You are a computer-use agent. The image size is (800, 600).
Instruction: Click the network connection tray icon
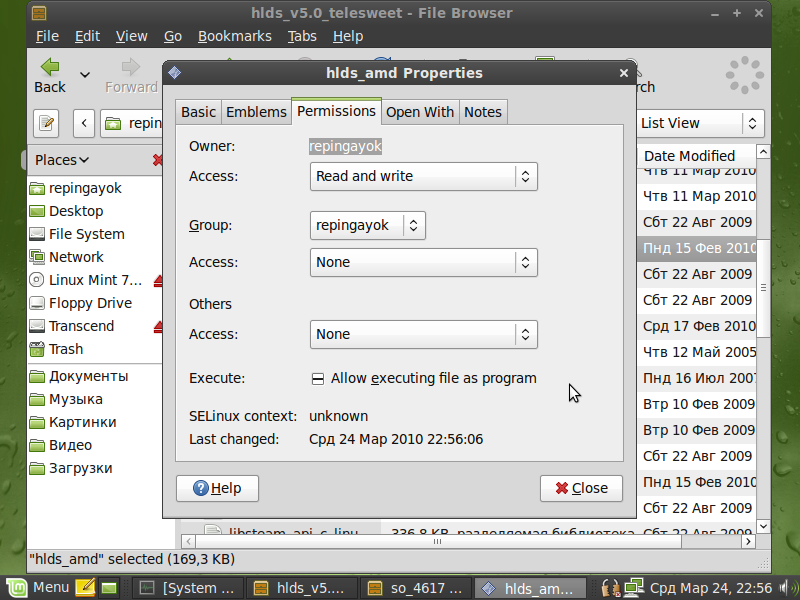click(x=634, y=588)
